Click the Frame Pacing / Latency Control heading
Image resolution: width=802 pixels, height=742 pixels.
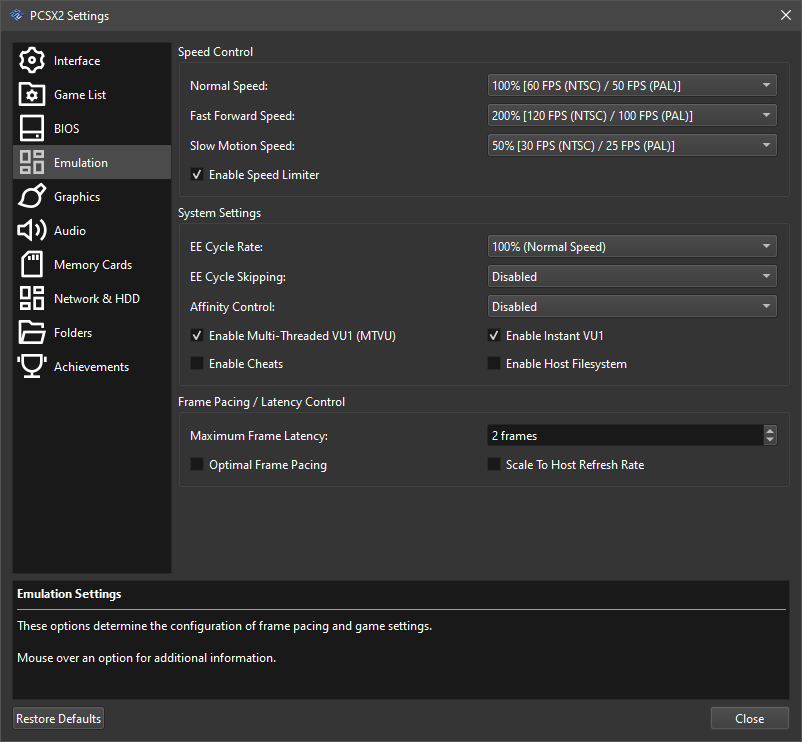(261, 402)
